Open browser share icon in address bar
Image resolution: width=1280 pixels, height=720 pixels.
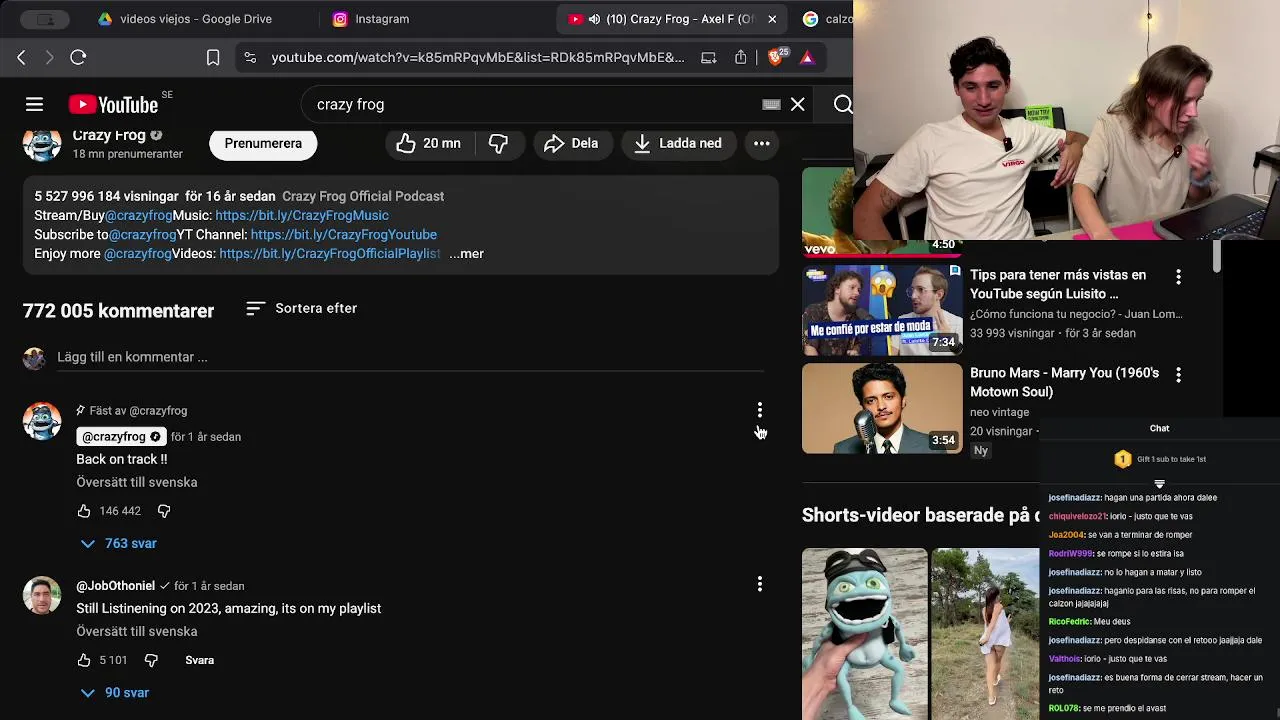click(x=740, y=58)
